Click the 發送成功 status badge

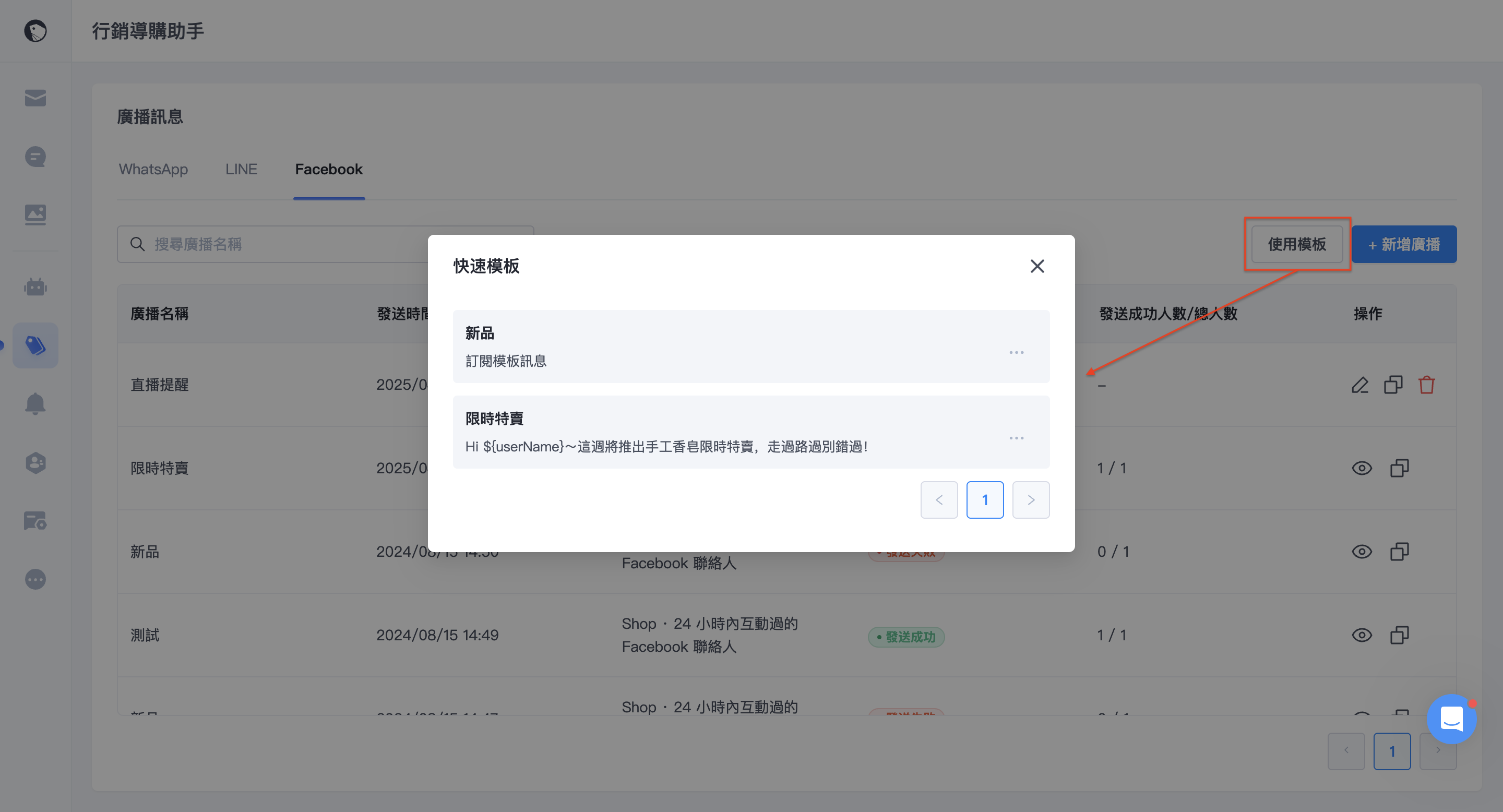pyautogui.click(x=906, y=637)
